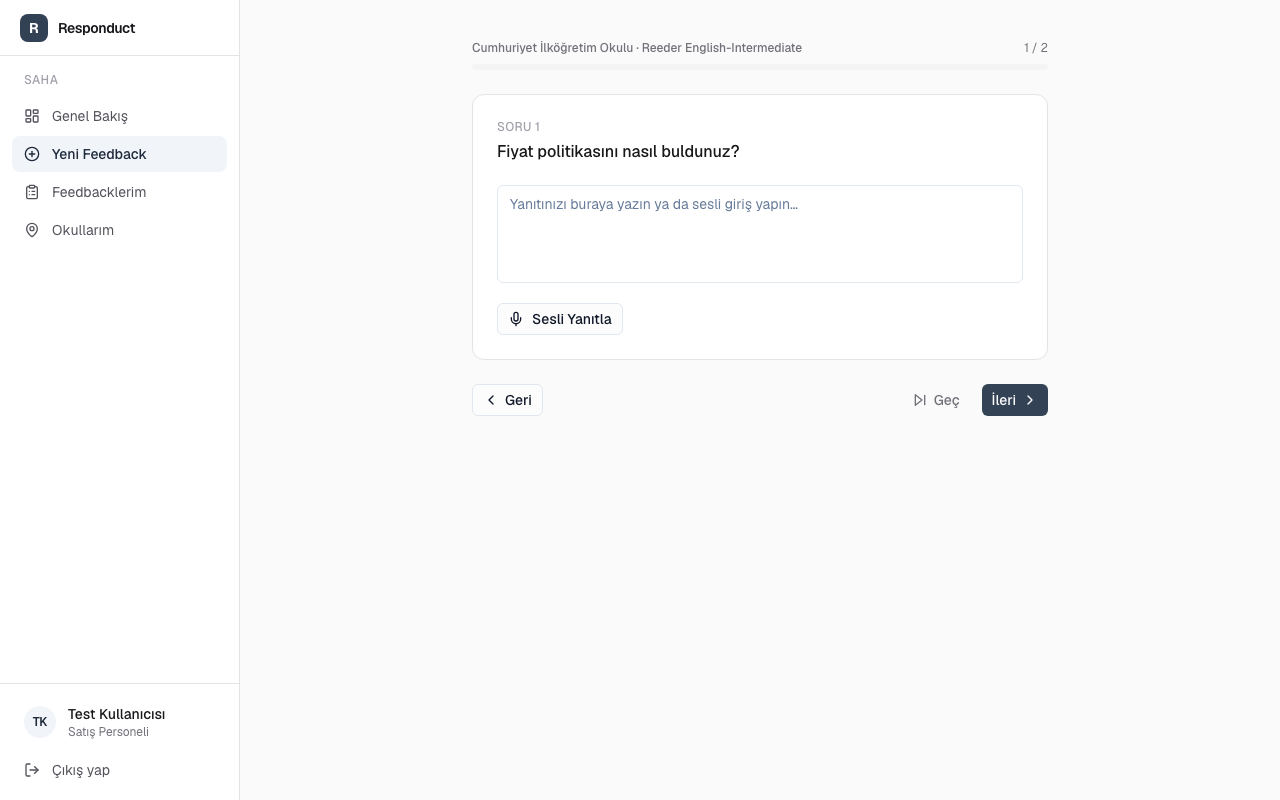
Task: Click the survey progress bar
Action: tap(760, 67)
